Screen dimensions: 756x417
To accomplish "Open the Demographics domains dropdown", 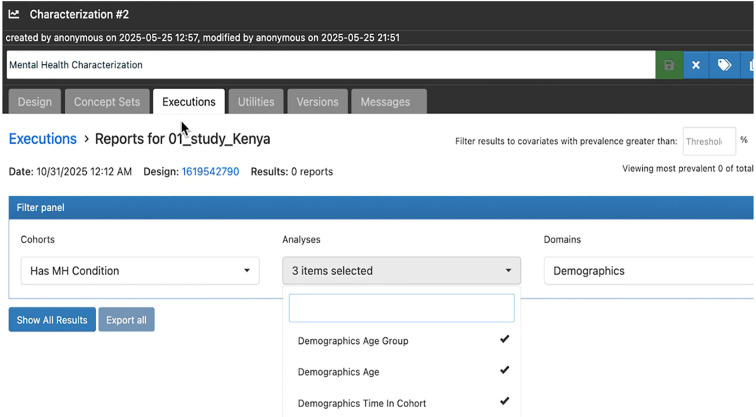I will pyautogui.click(x=649, y=270).
